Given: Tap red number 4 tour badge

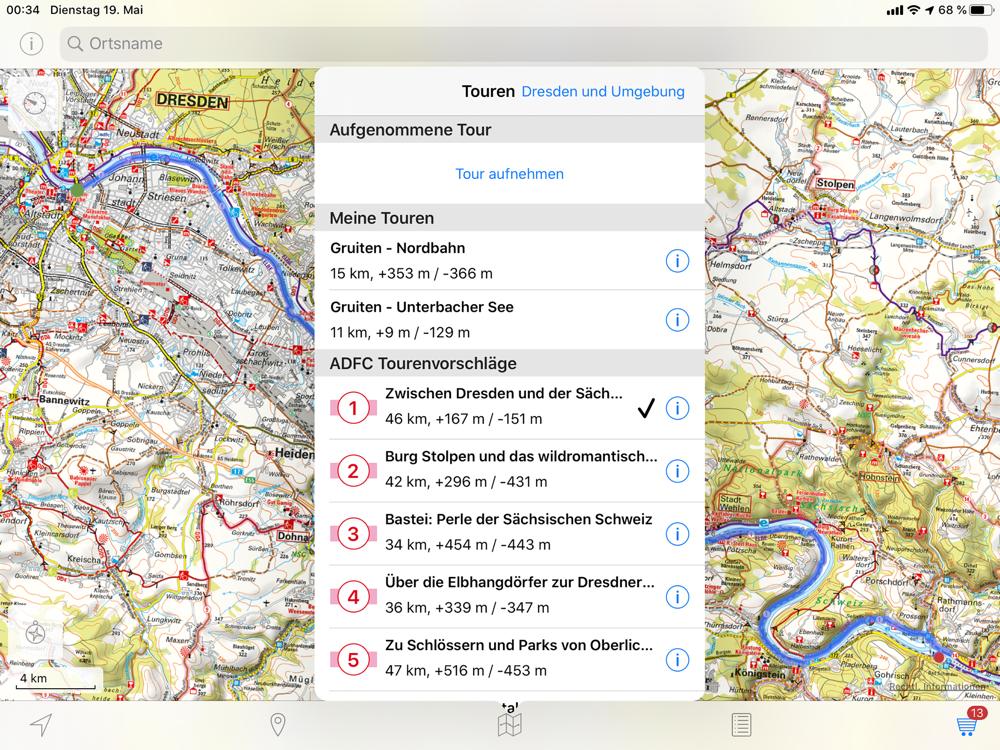Looking at the screenshot, I should click(353, 597).
